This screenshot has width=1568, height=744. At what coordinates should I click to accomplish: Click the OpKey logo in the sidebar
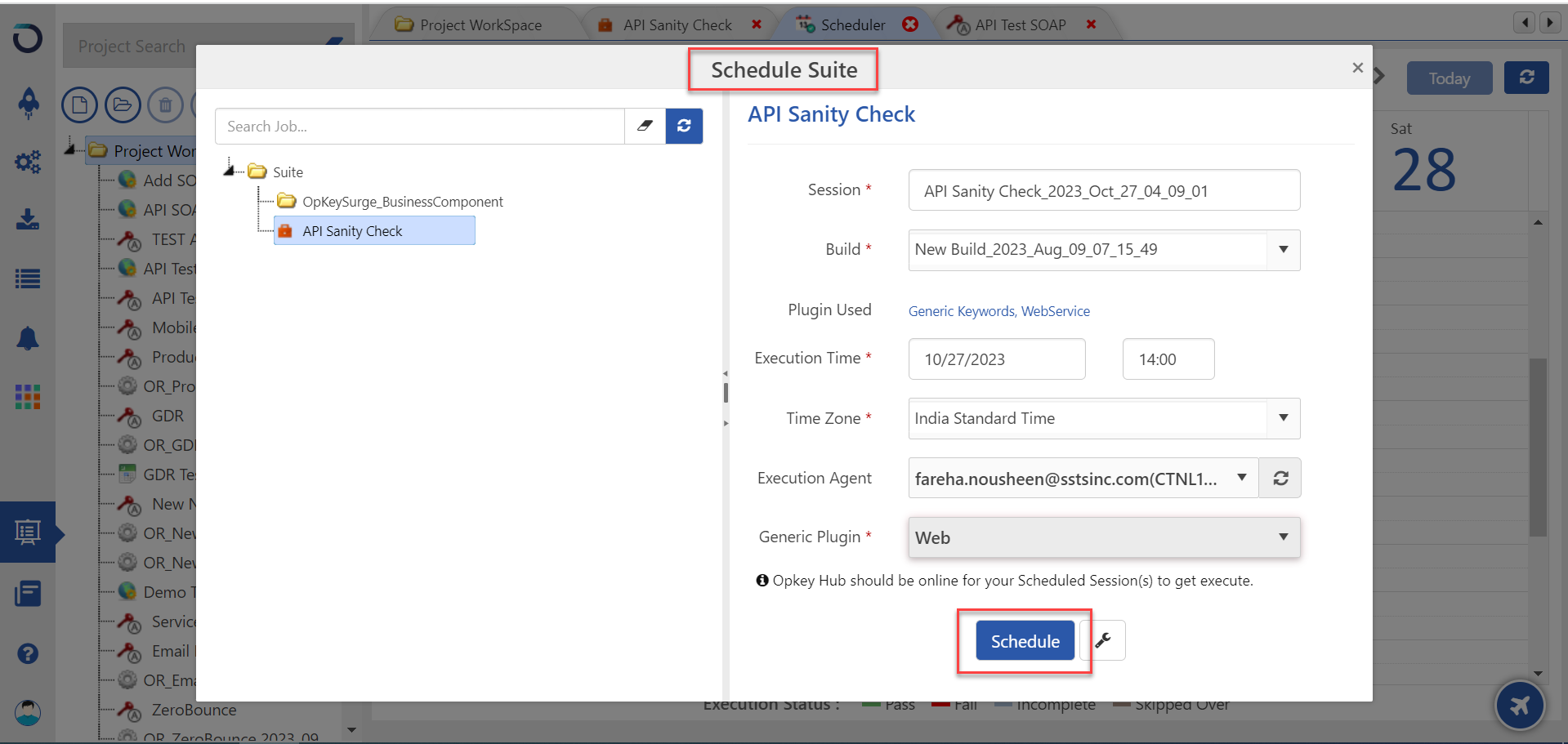coord(28,38)
